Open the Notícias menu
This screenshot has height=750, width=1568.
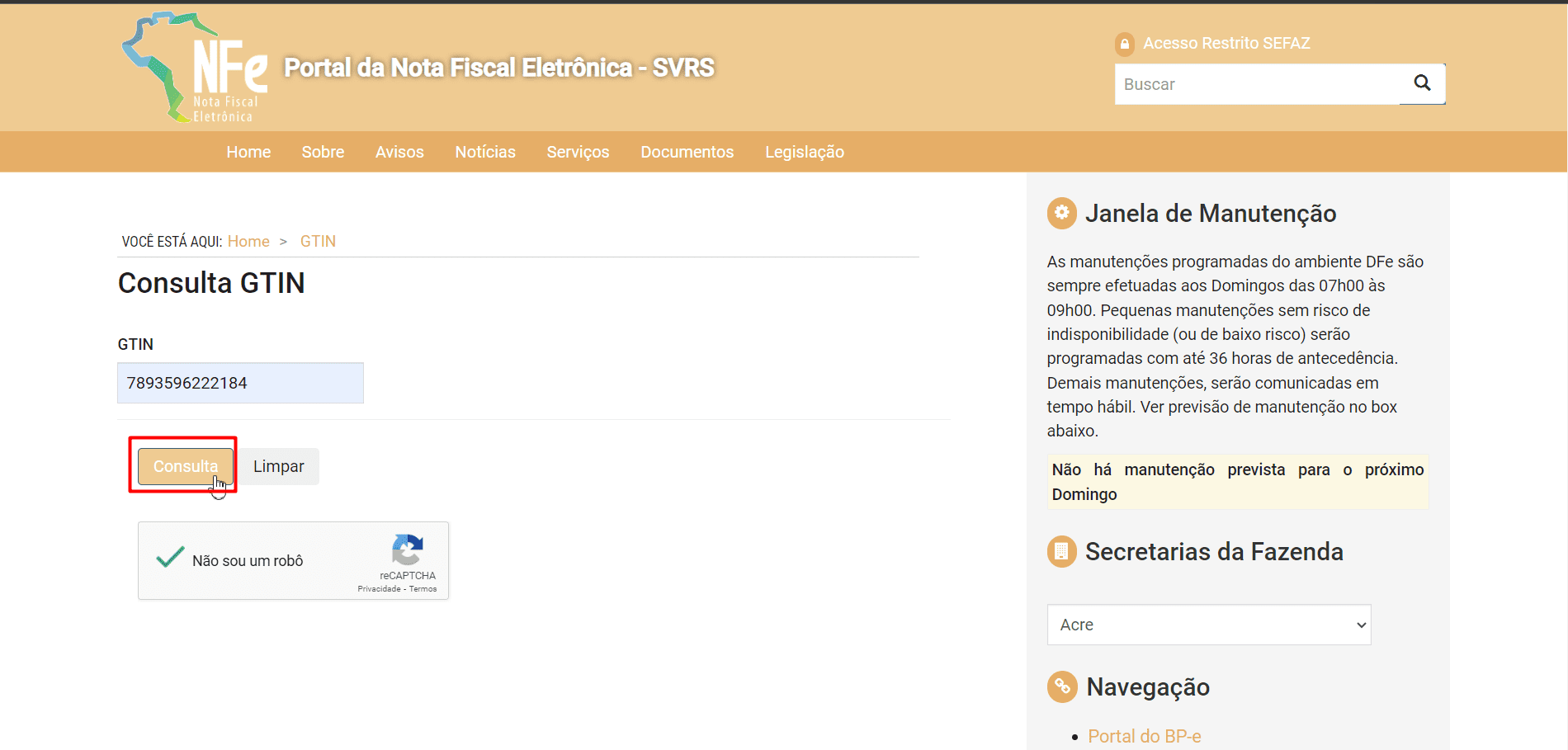point(485,152)
